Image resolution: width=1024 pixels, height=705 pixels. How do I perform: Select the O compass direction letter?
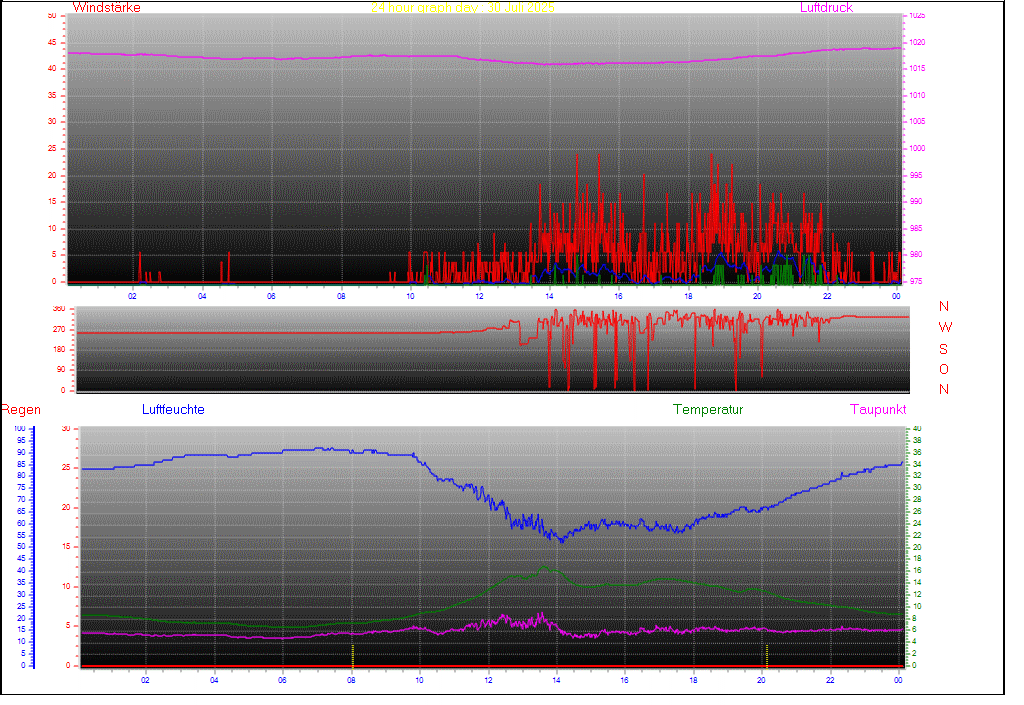click(x=944, y=369)
